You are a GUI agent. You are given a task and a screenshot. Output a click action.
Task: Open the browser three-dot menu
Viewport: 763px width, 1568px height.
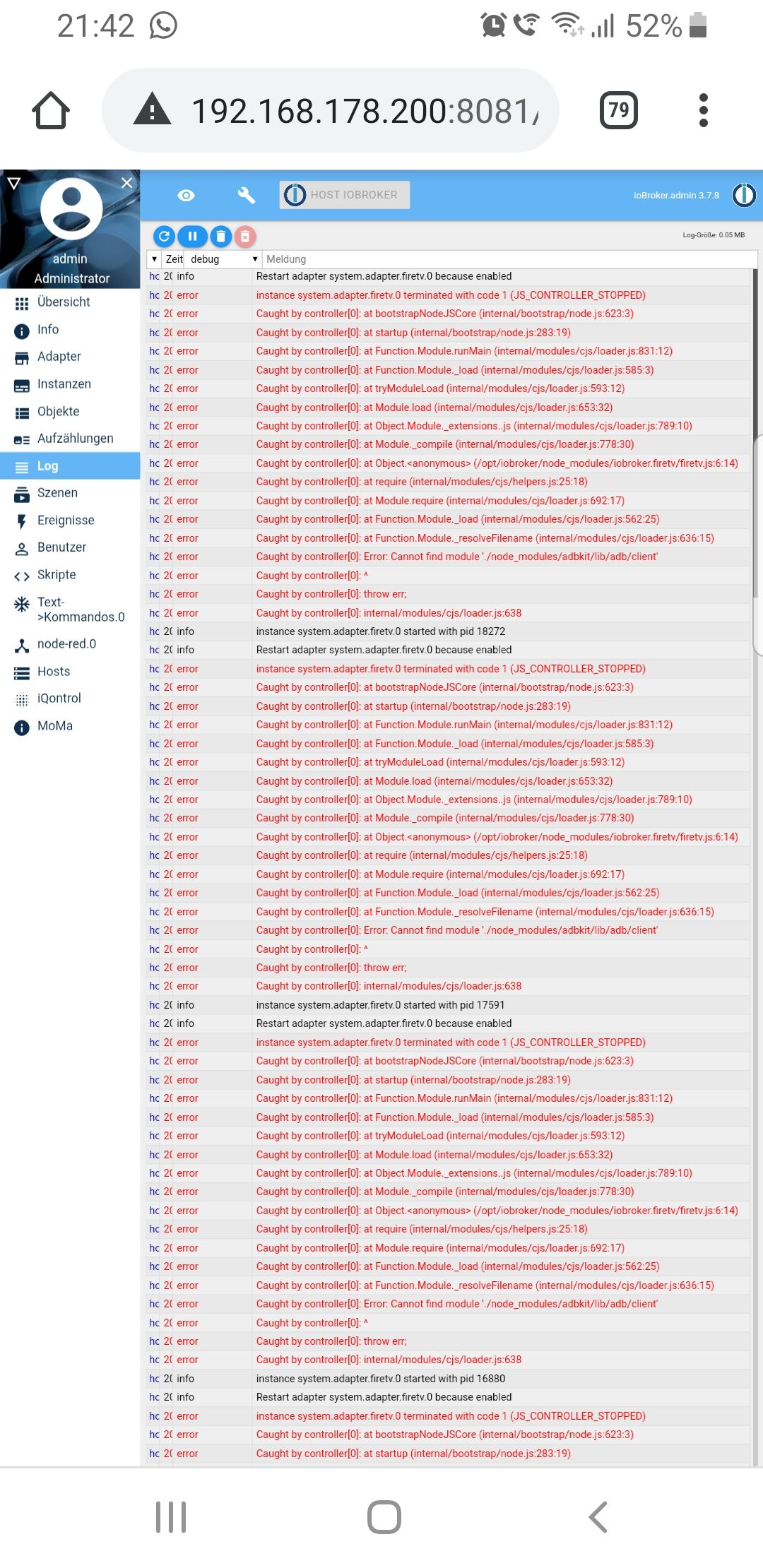[703, 110]
